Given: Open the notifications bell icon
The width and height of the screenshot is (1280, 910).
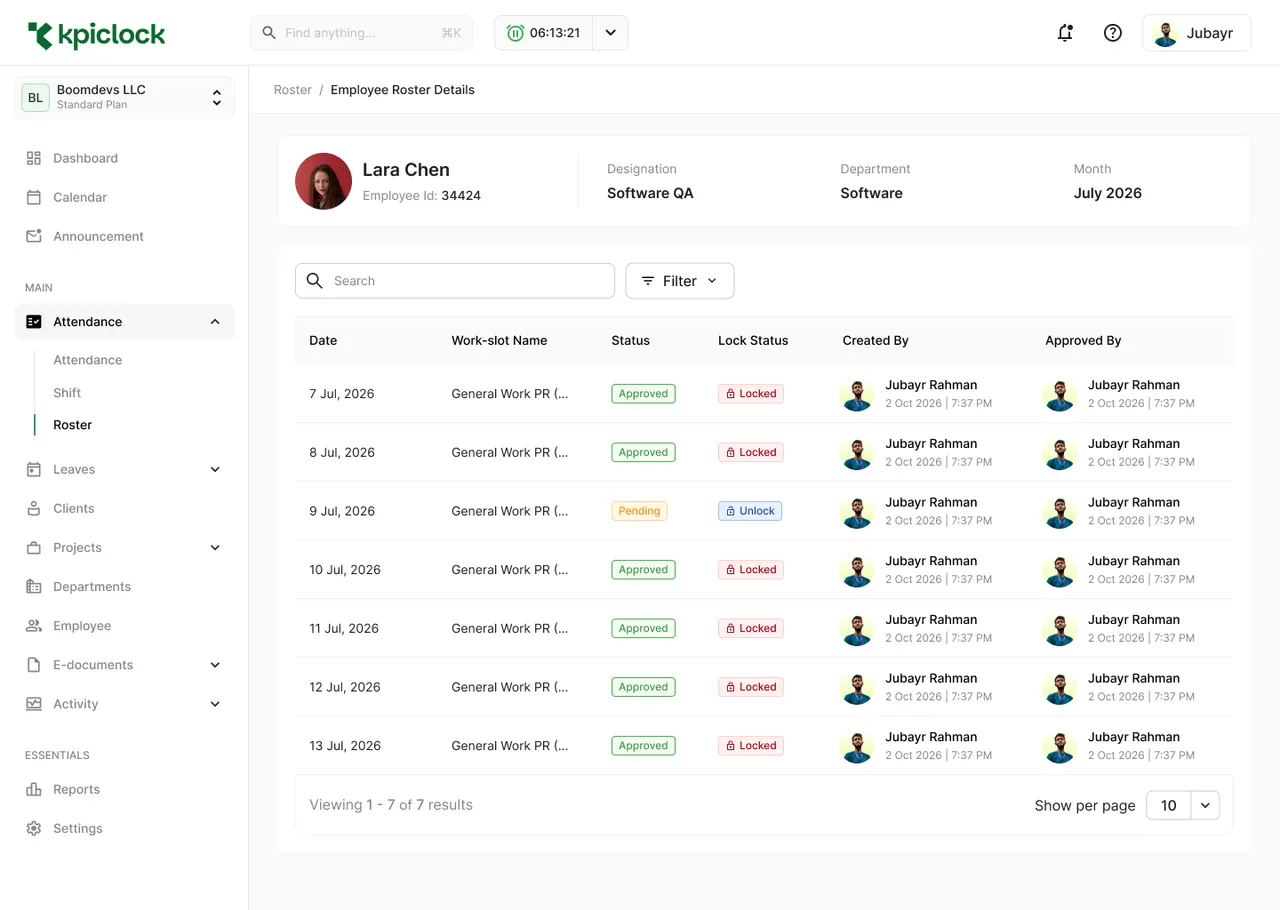Looking at the screenshot, I should (x=1065, y=33).
